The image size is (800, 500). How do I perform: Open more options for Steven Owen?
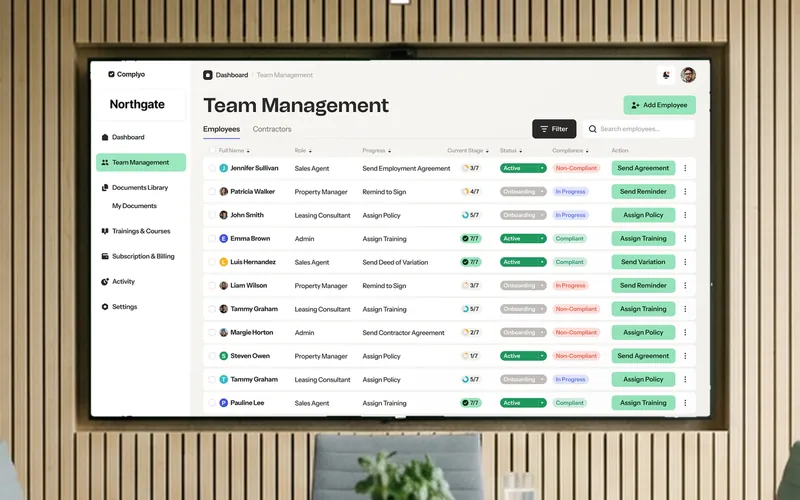(685, 356)
